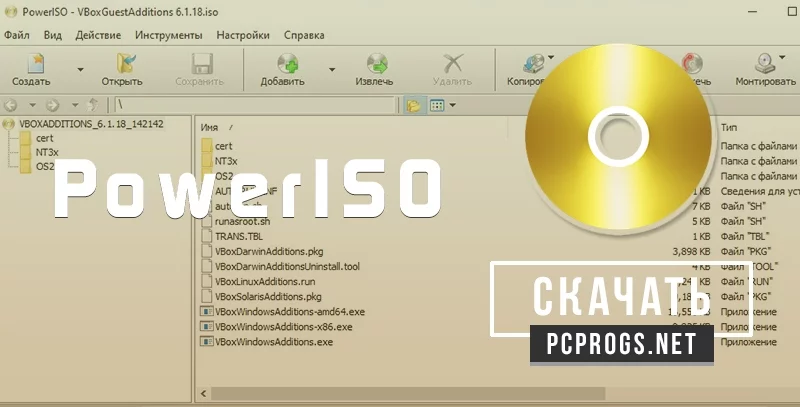Select the VBoxWindowsAdditions.exe file
The width and height of the screenshot is (800, 407).
(x=273, y=342)
